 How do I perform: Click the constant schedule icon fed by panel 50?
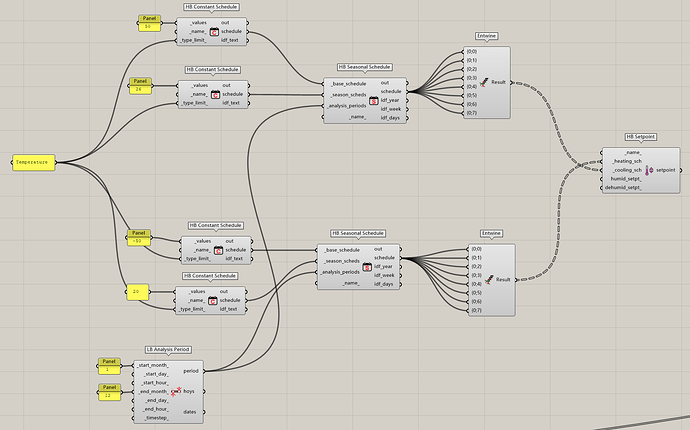[x=214, y=32]
